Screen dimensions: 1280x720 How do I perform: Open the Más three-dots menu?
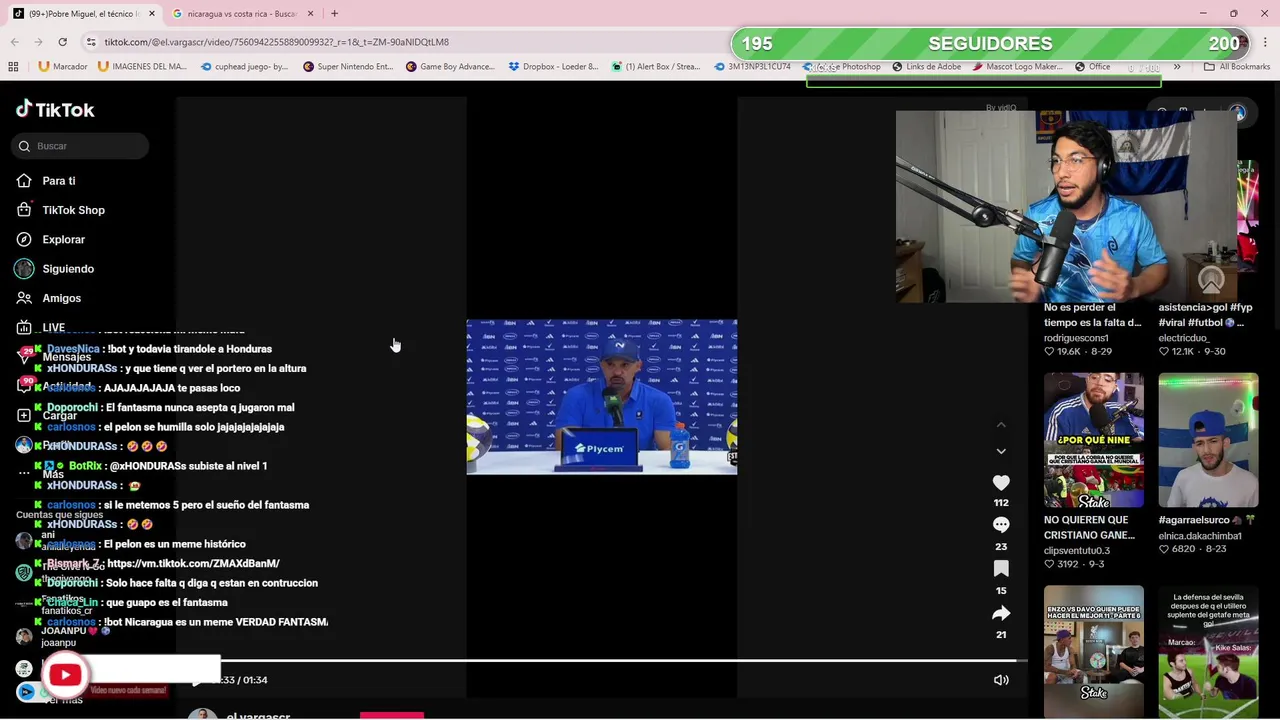click(24, 474)
